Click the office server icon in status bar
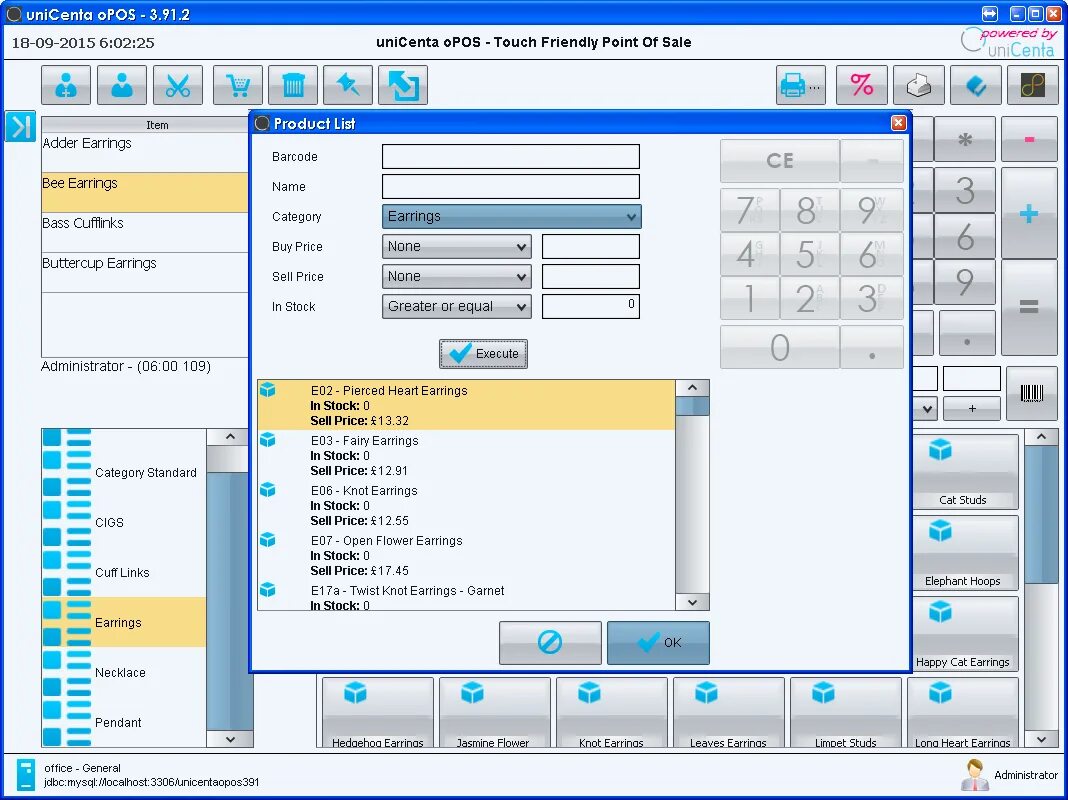Screen dimensions: 1068x800 pos(26,775)
